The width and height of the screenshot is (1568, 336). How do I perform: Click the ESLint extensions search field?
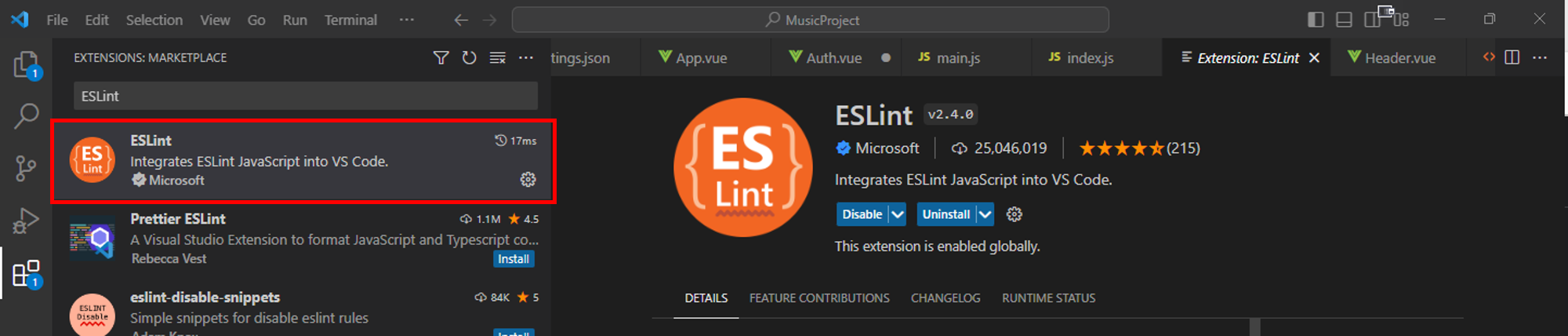click(x=306, y=96)
